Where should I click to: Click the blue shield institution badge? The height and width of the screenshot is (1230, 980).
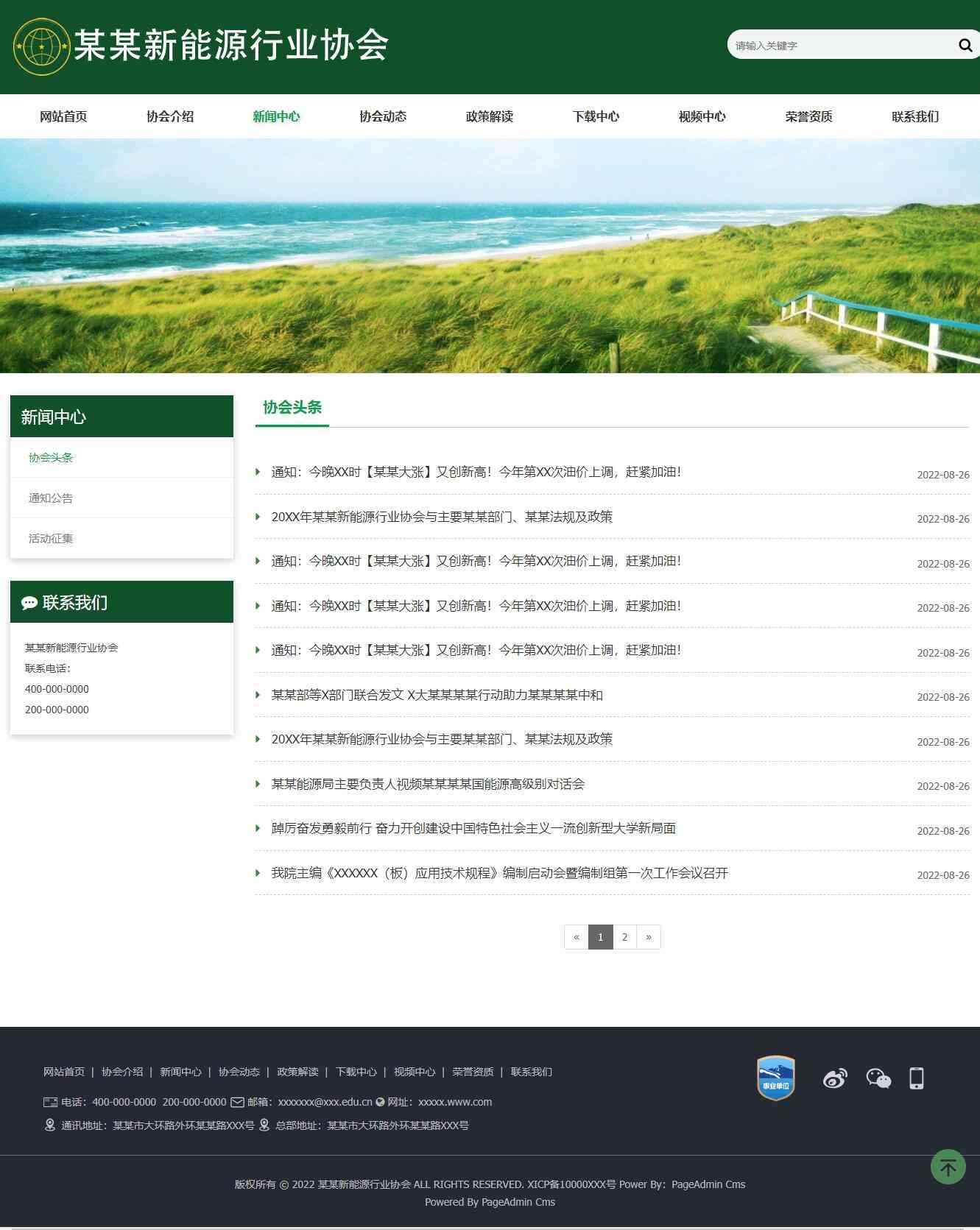tap(775, 1078)
